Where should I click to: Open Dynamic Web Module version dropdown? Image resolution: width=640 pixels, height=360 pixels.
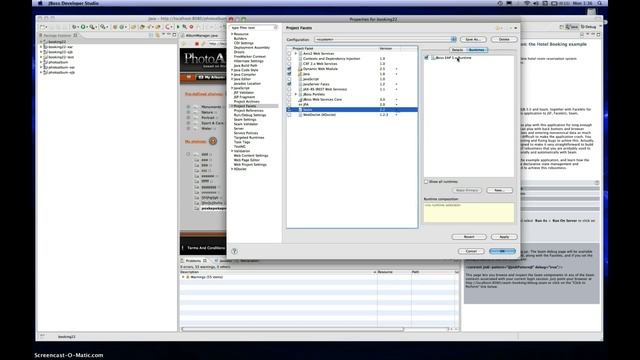[x=396, y=69]
